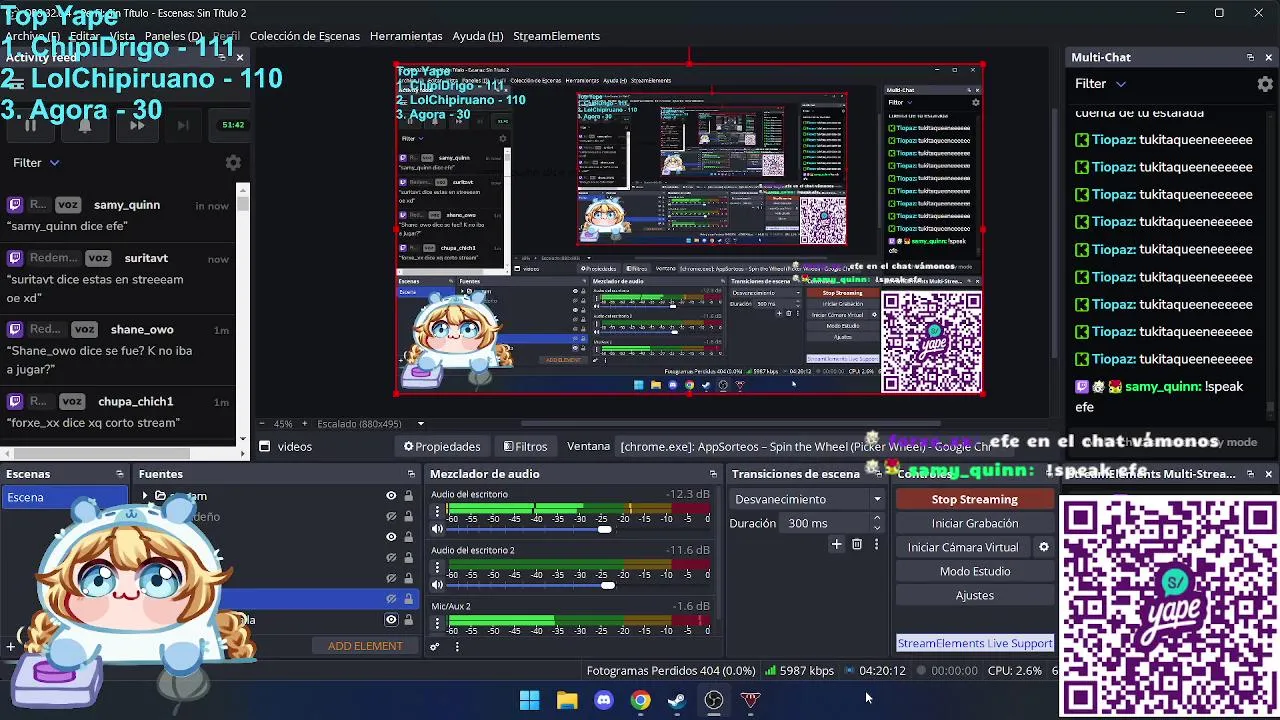Increase transition Duración with stepper
The height and width of the screenshot is (720, 1280).
click(x=877, y=518)
